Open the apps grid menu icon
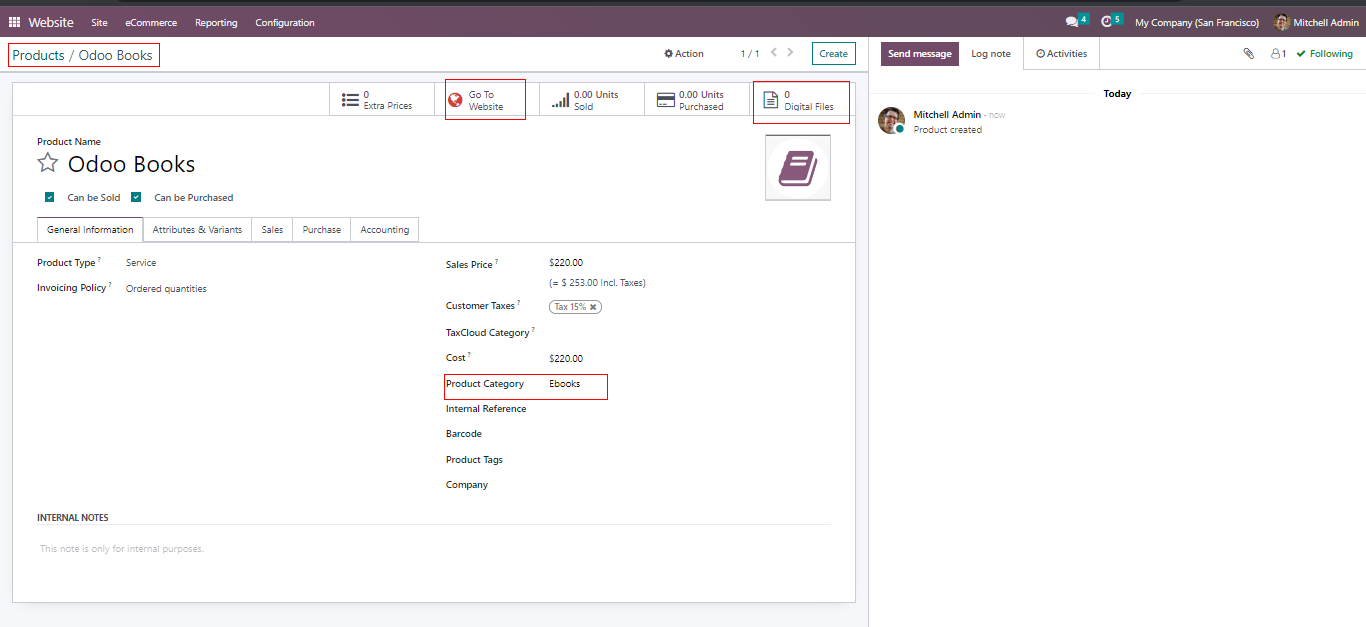Viewport: 1366px width, 627px height. pyautogui.click(x=14, y=22)
